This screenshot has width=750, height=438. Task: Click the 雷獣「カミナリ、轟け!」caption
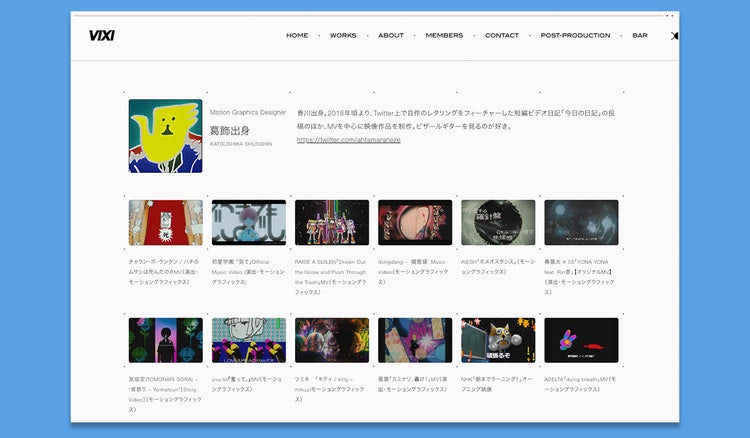pos(413,384)
